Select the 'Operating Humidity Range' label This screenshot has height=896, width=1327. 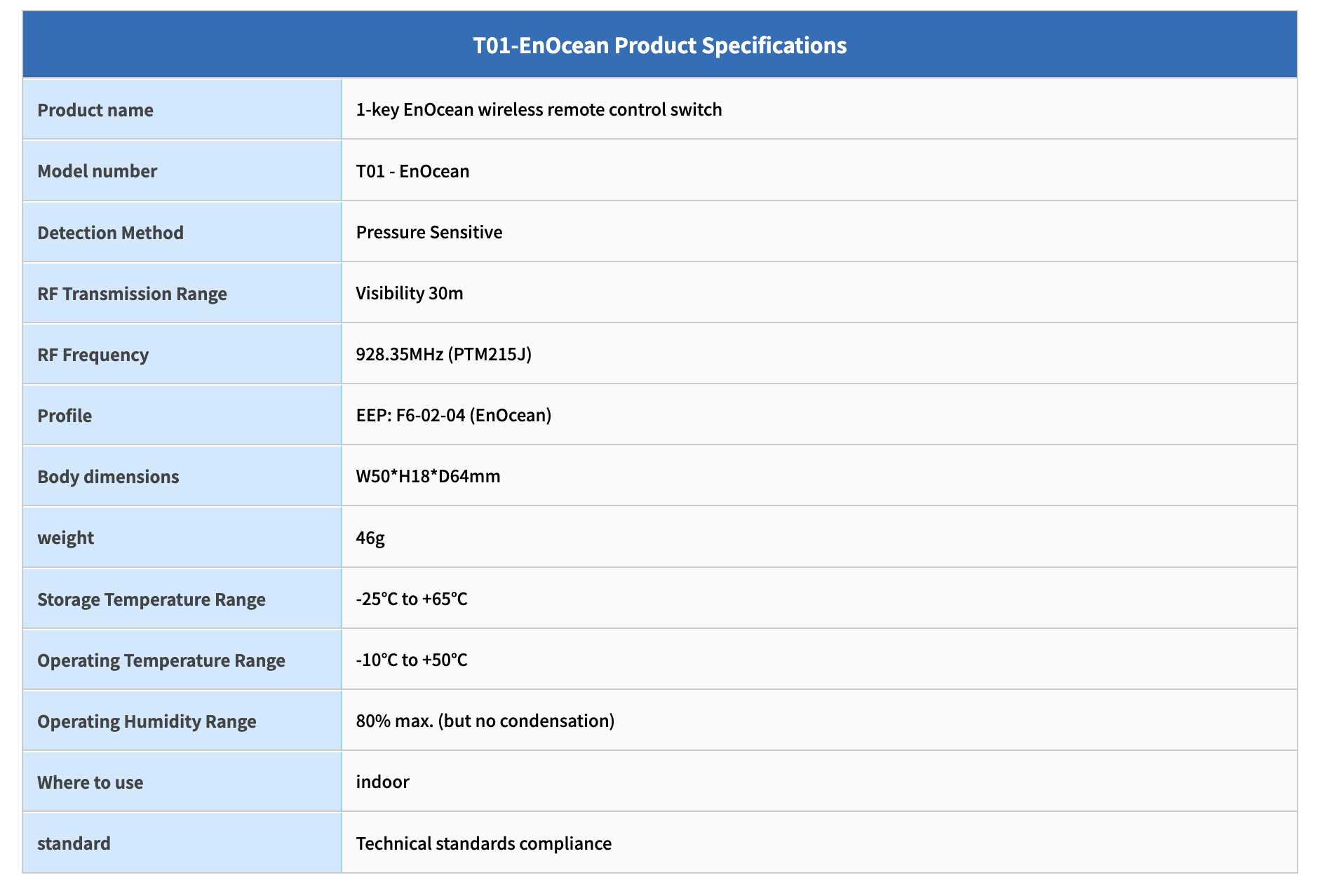coord(147,721)
